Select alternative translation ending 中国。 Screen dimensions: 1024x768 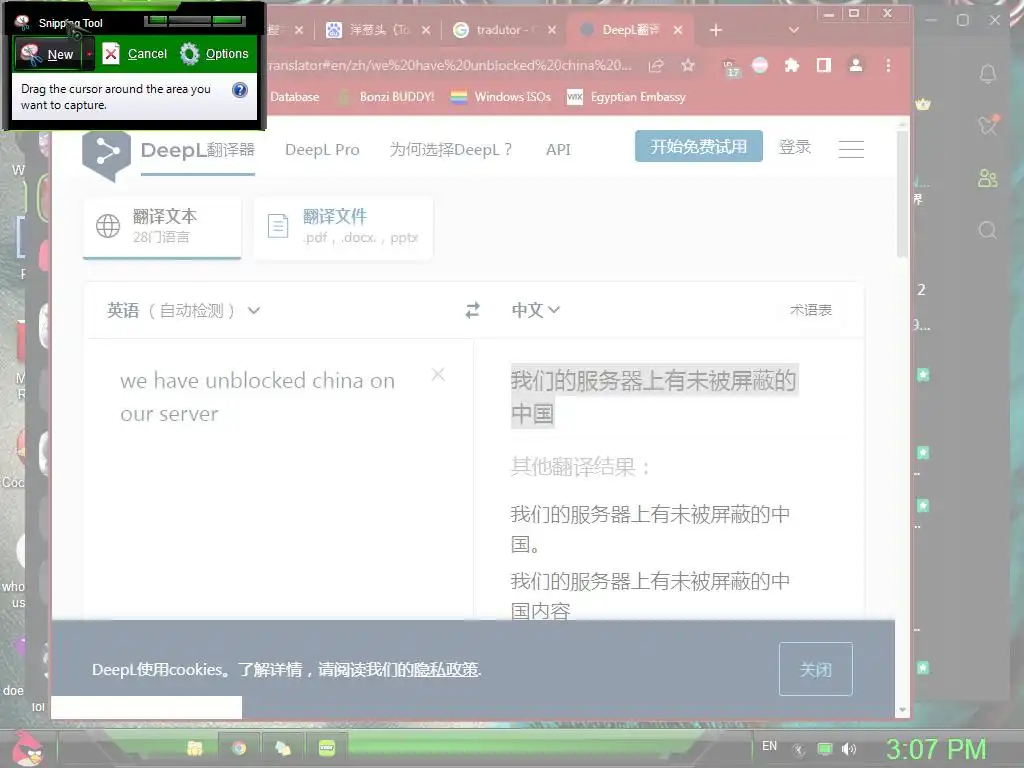coord(650,529)
